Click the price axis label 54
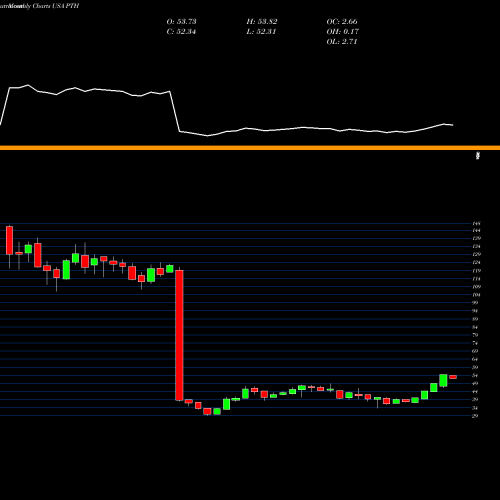The height and width of the screenshot is (500, 500). pos(475,375)
